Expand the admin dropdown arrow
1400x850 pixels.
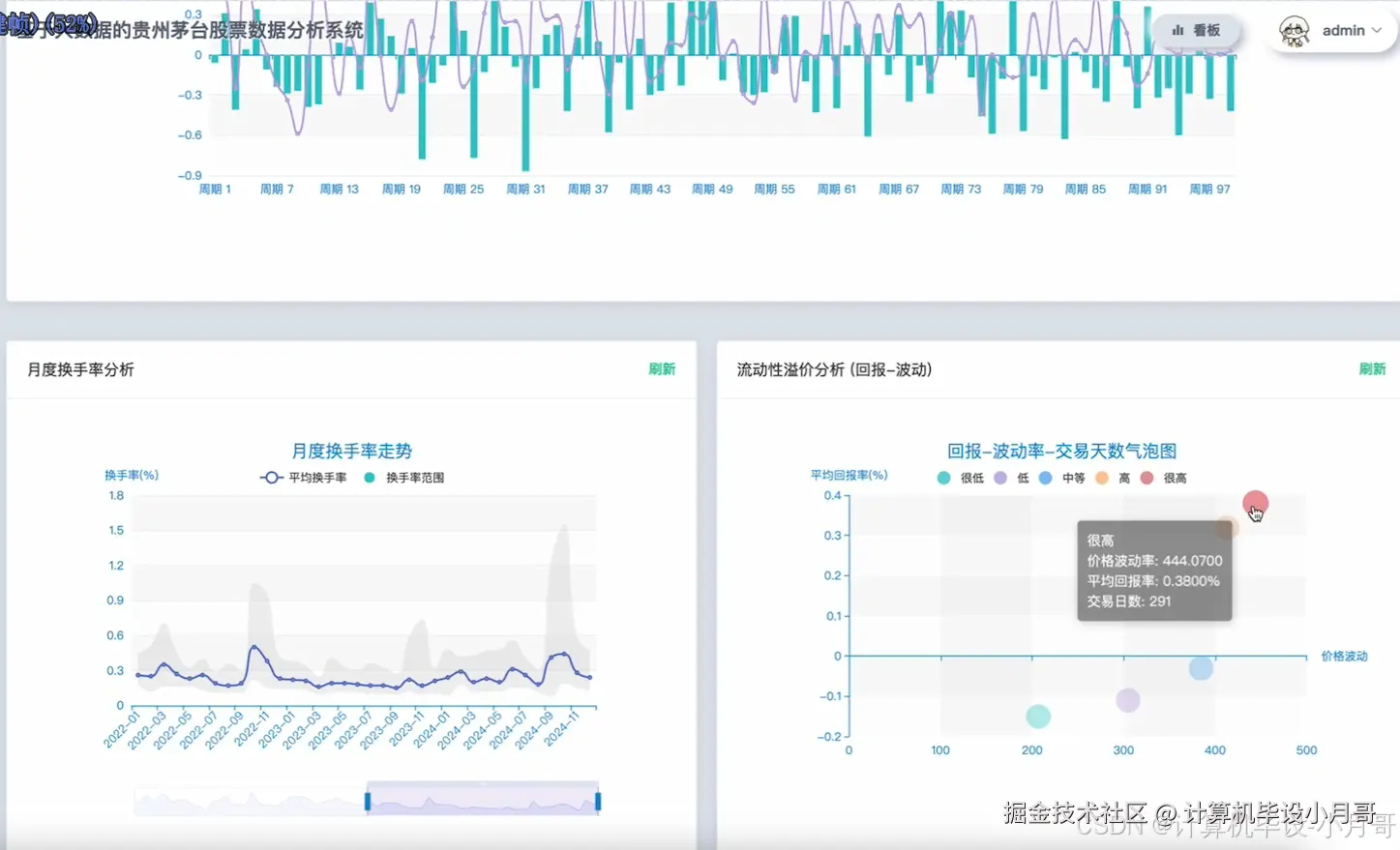(x=1377, y=31)
